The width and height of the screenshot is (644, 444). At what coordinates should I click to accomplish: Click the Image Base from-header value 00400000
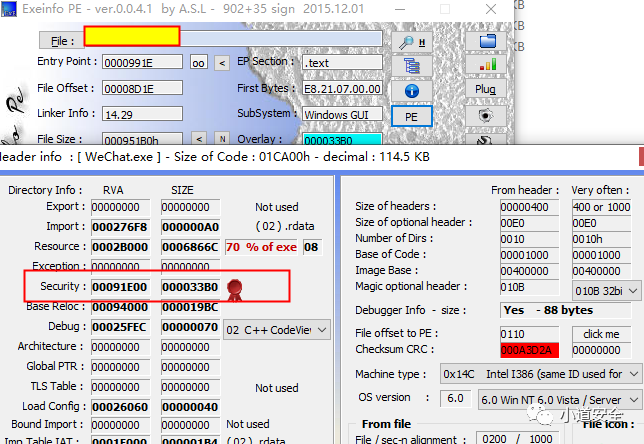[529, 271]
